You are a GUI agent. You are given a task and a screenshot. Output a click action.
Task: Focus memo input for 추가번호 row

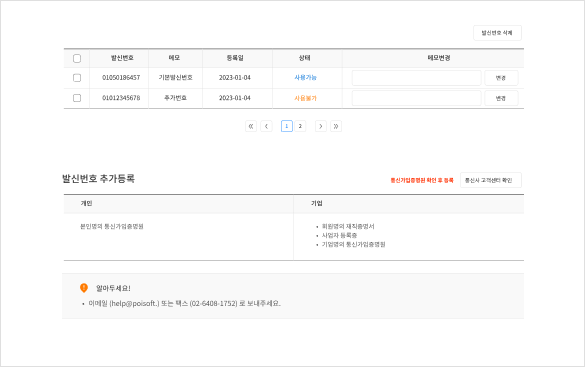pos(416,98)
